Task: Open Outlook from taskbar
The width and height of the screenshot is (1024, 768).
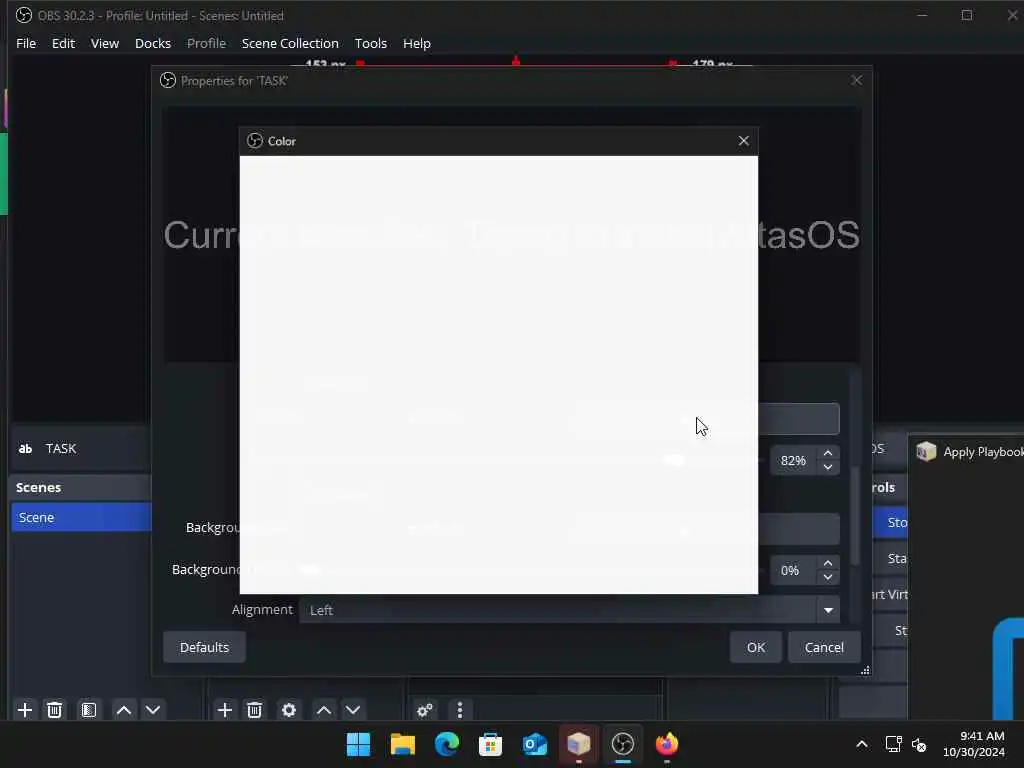Action: tap(535, 744)
